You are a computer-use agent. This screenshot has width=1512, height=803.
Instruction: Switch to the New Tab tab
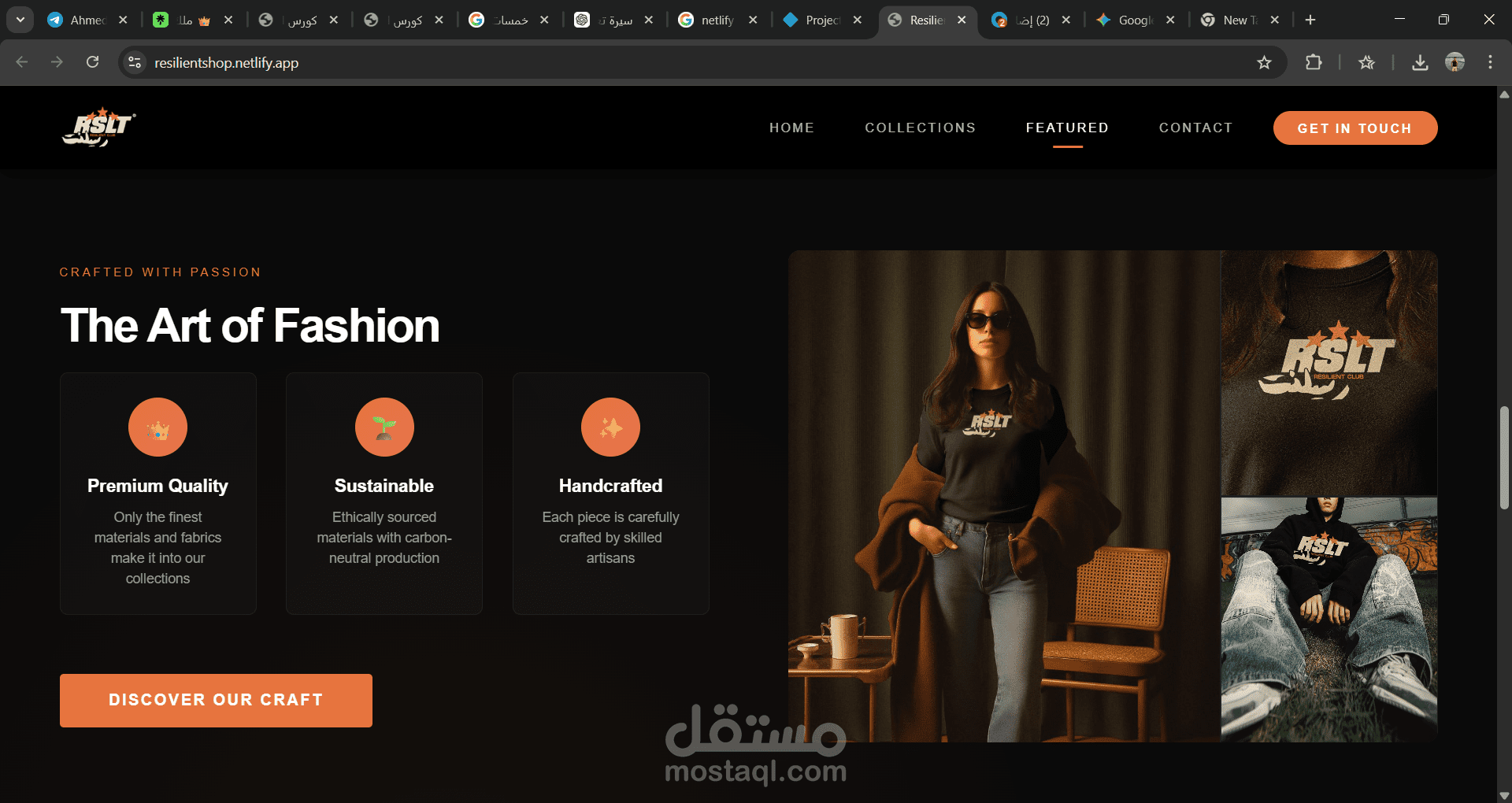[x=1235, y=20]
